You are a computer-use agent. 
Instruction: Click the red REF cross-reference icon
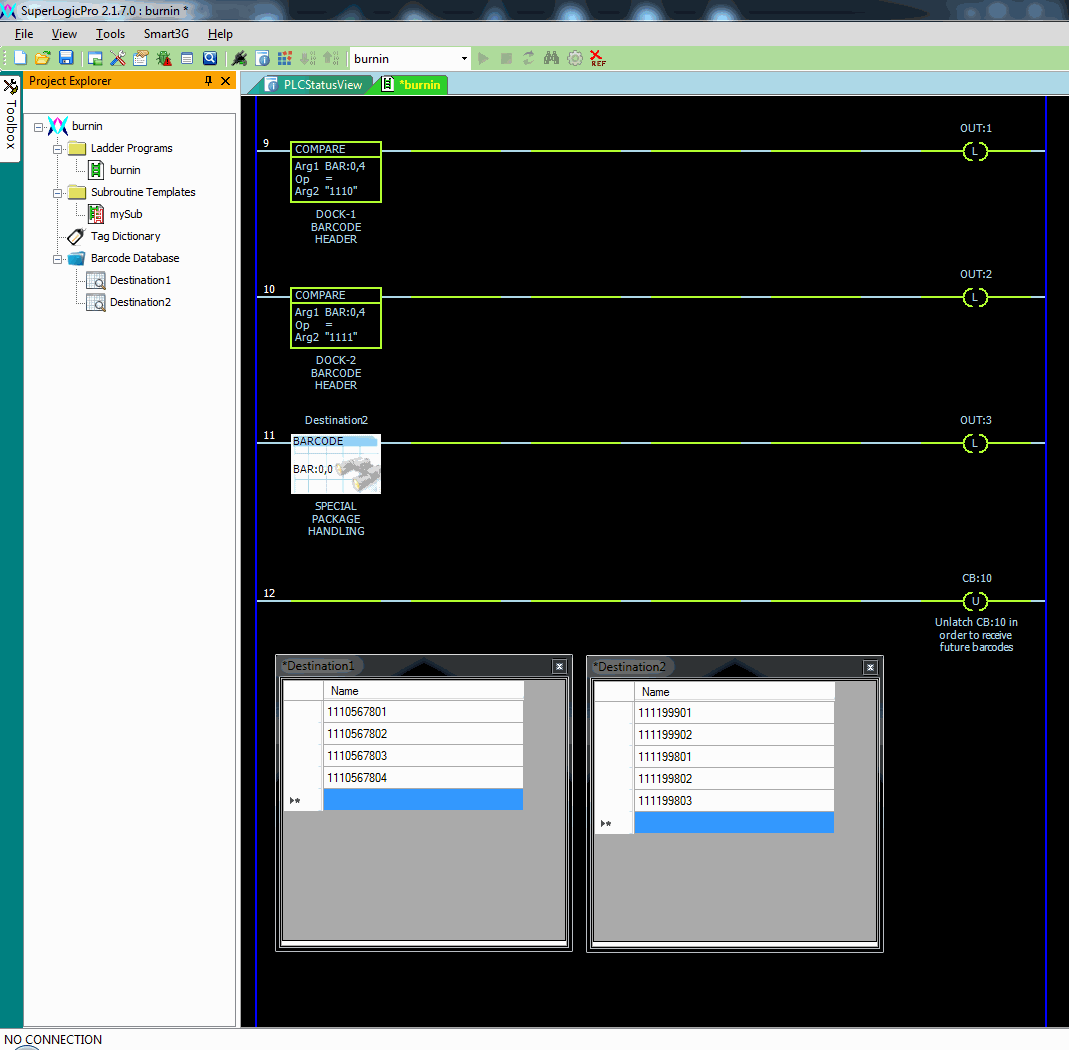point(597,59)
